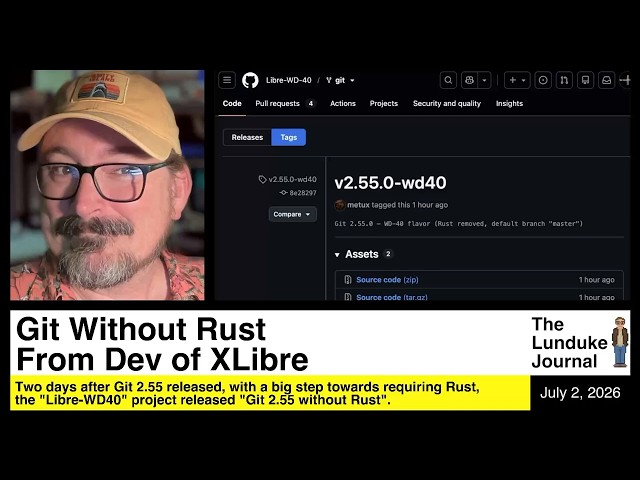640x480 pixels.
Task: Switch to the Pull requests tab
Action: click(x=285, y=104)
